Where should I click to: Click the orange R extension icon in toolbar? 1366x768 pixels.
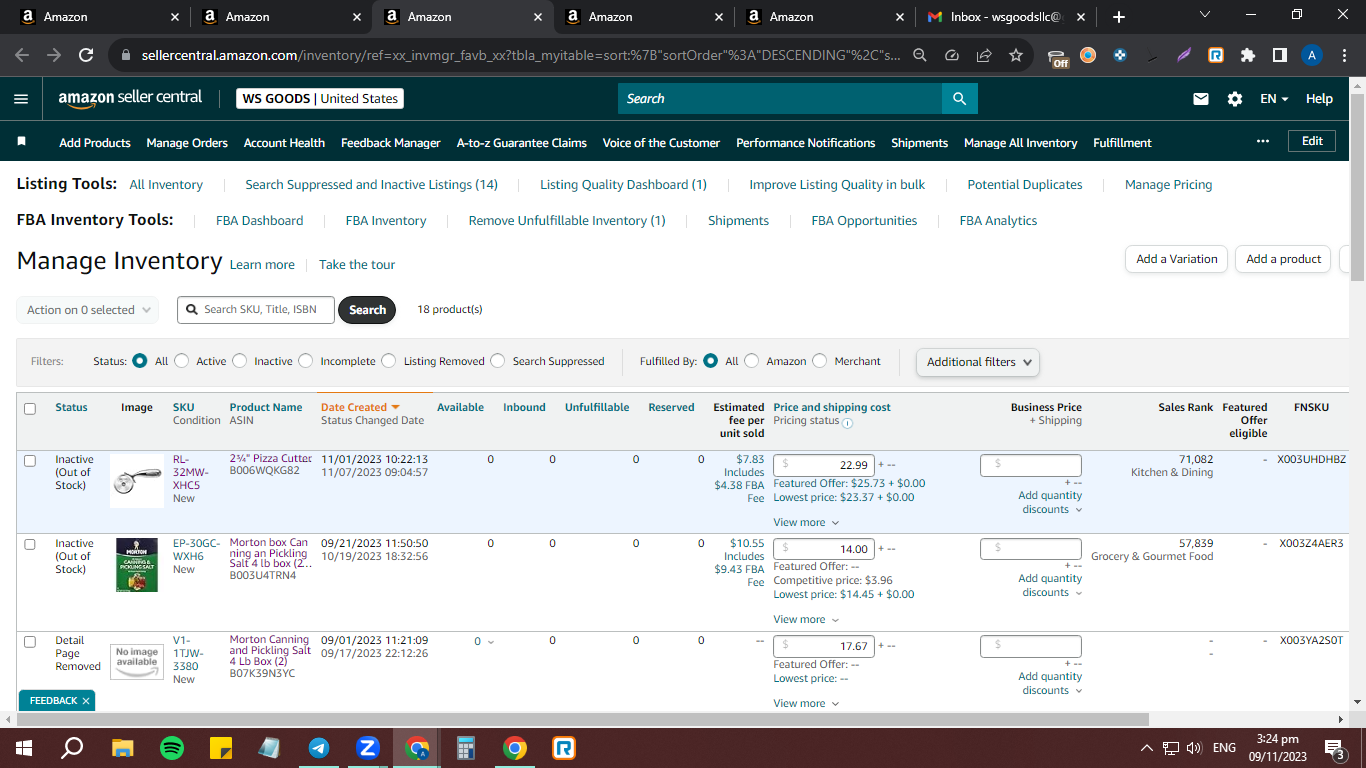pos(1216,56)
